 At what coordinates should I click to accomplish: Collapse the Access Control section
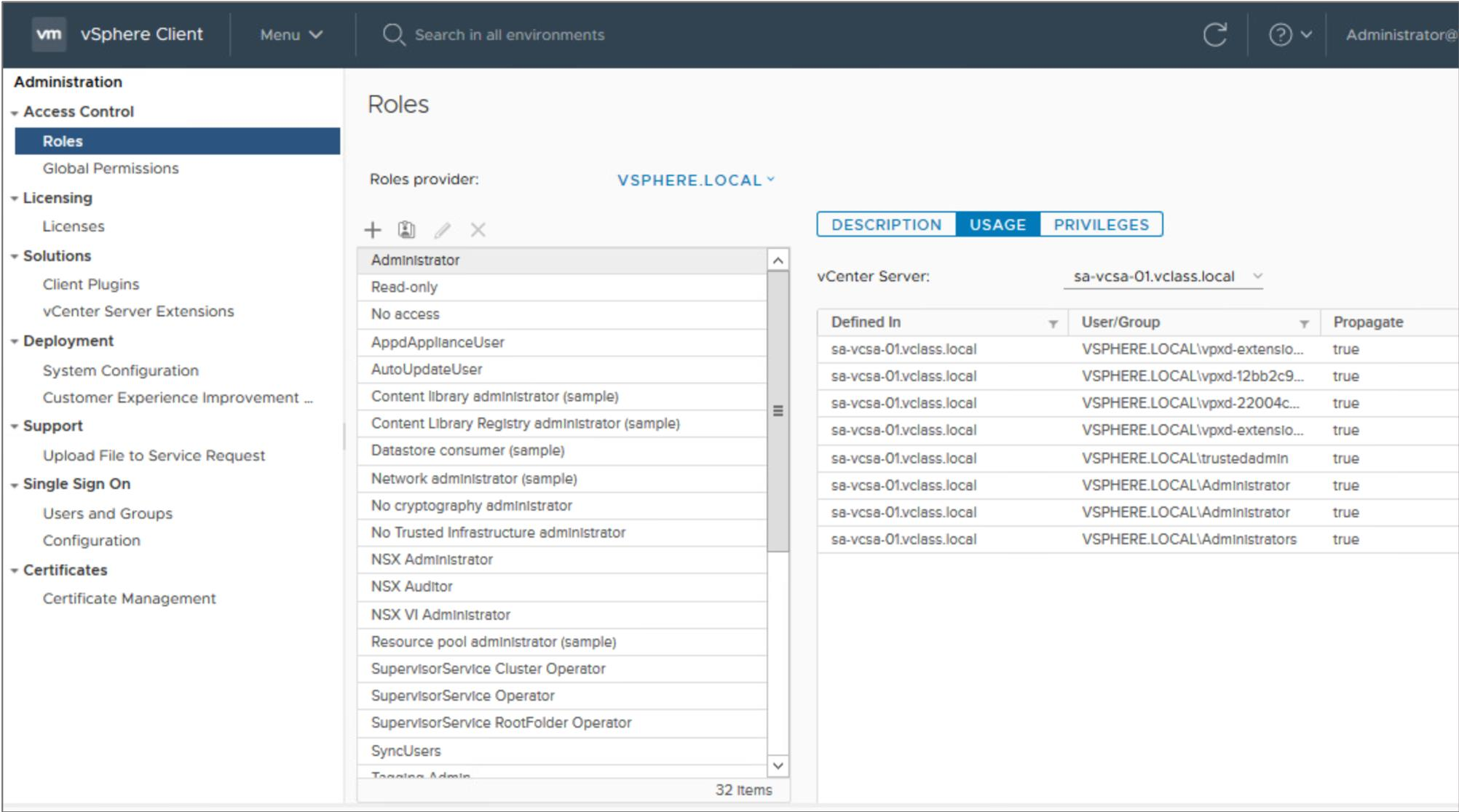tap(14, 113)
